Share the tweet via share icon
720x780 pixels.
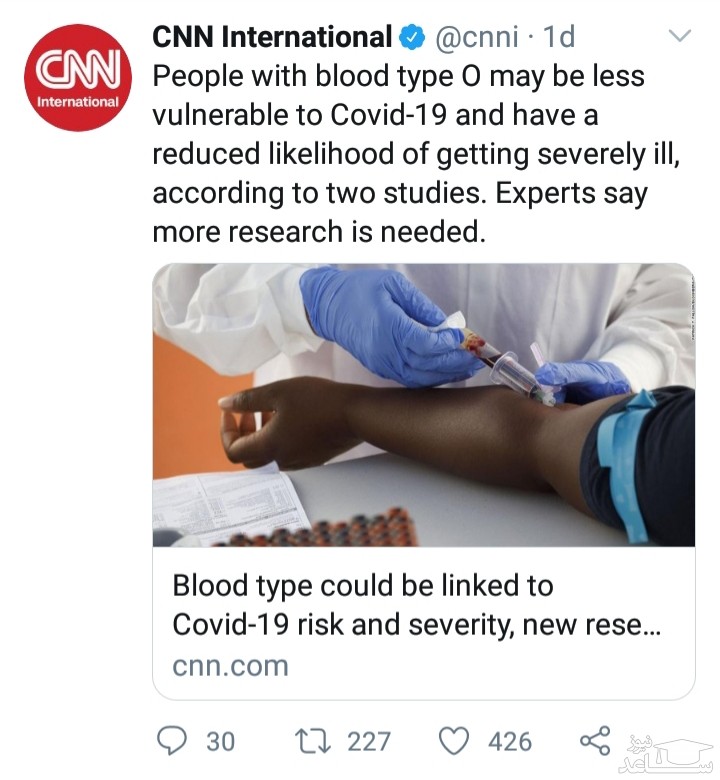(x=595, y=741)
